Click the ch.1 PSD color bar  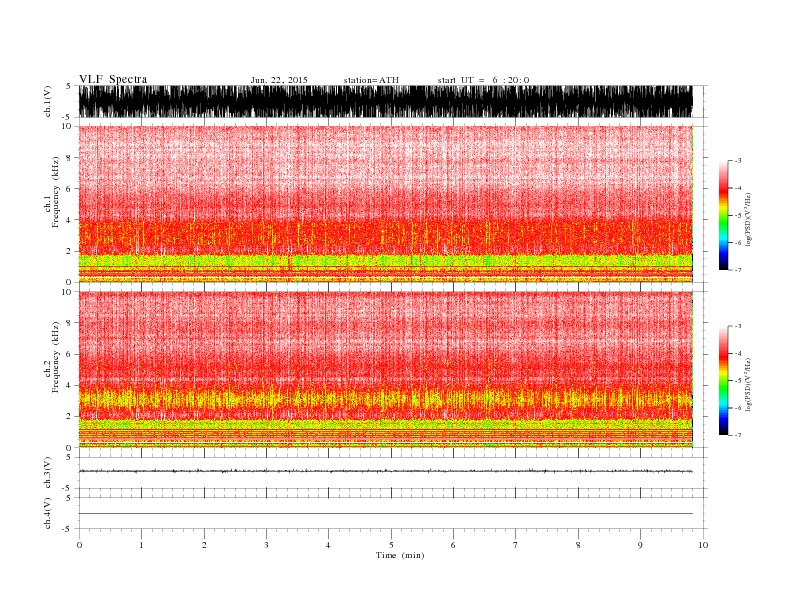[x=723, y=215]
